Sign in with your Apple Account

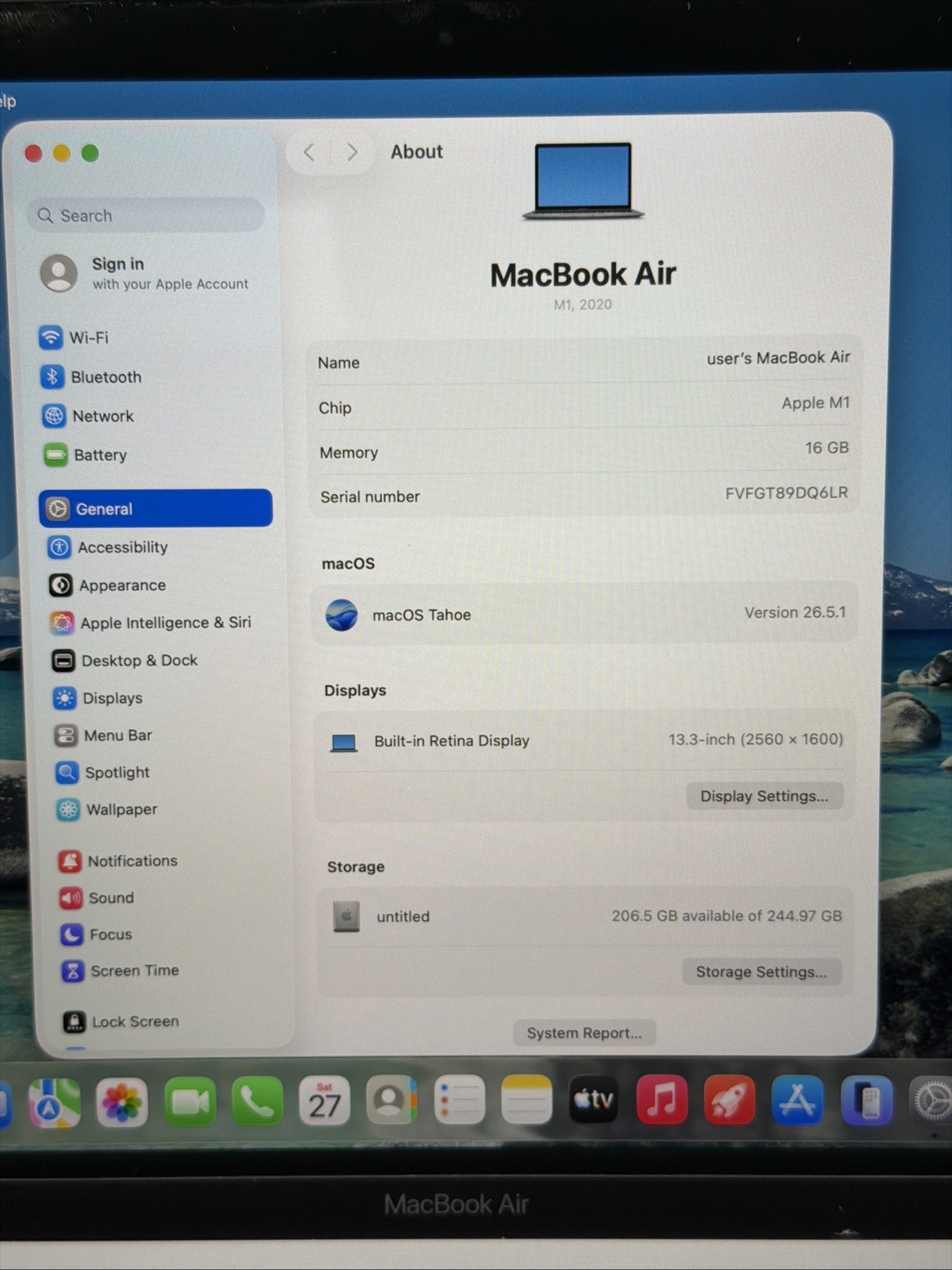click(x=146, y=273)
